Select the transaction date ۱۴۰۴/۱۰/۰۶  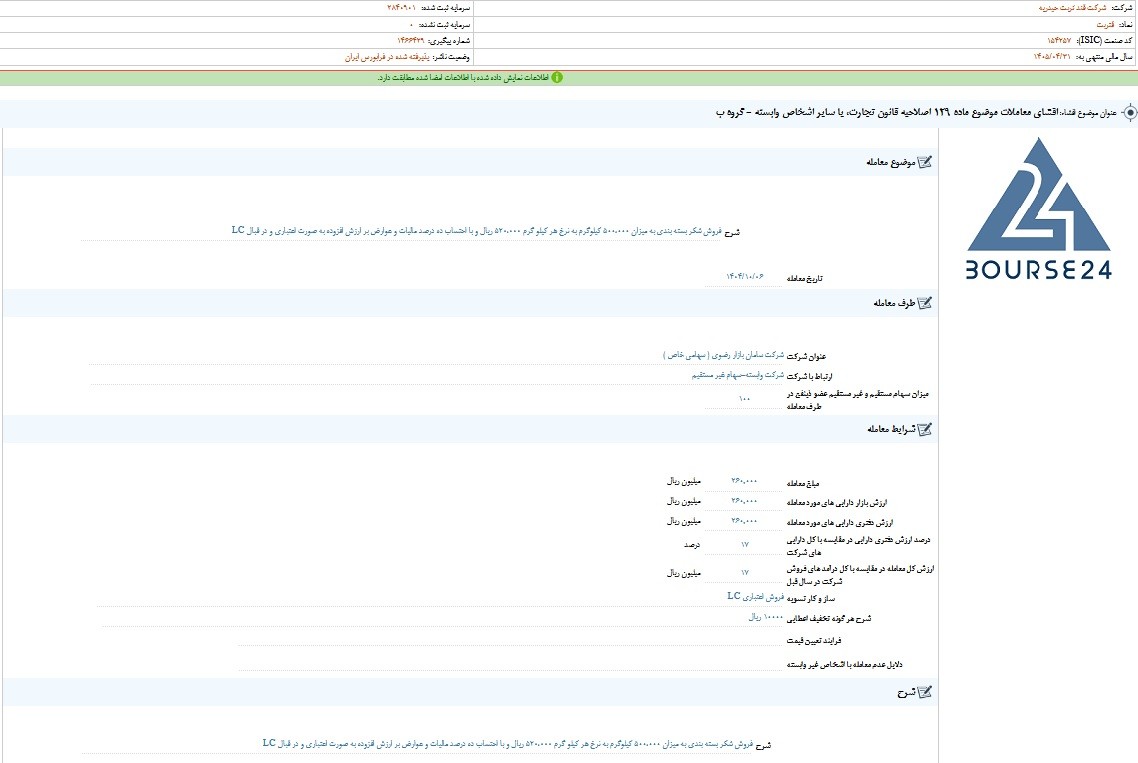tap(745, 277)
